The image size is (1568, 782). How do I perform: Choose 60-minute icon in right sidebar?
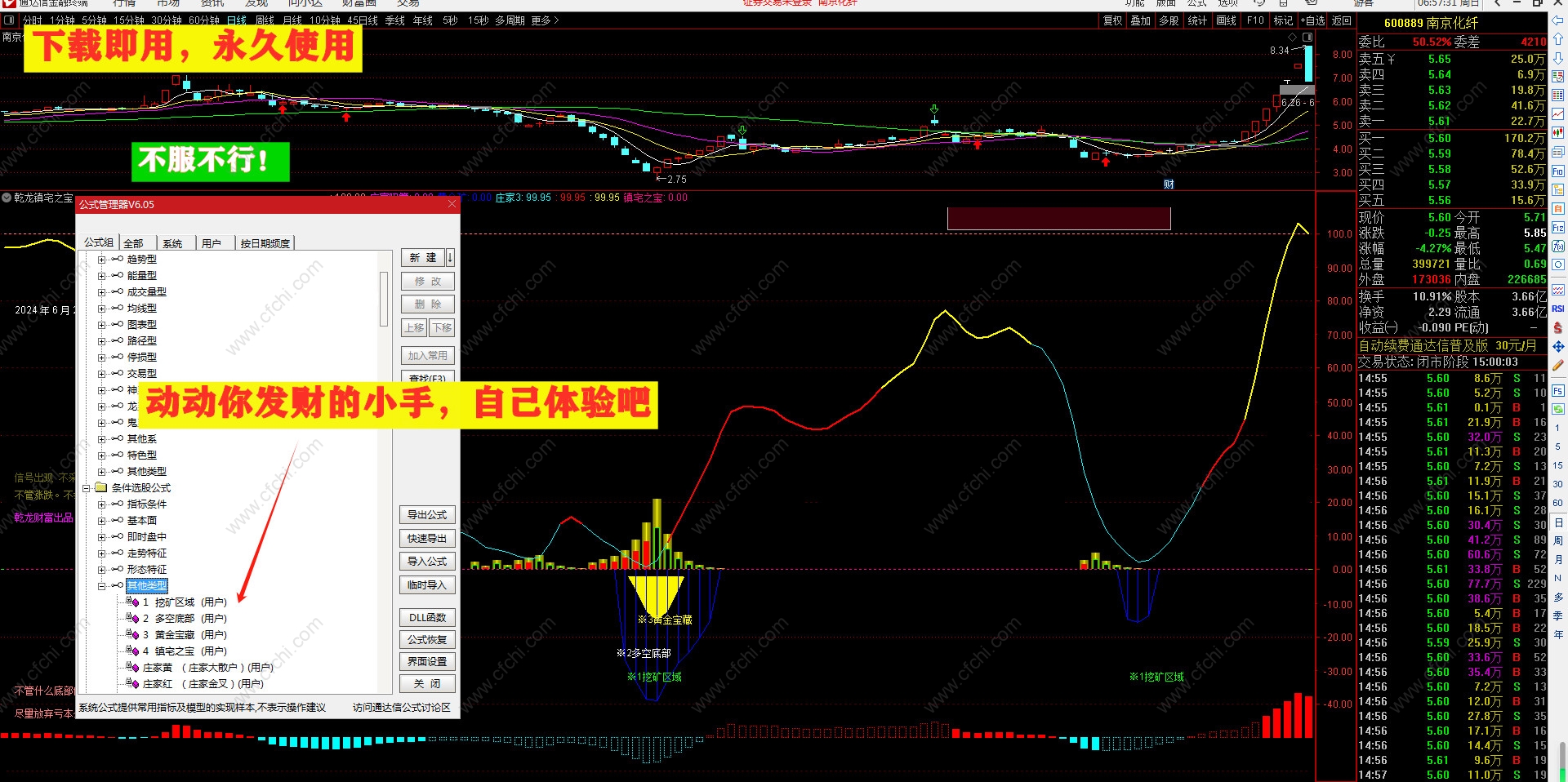[1558, 503]
